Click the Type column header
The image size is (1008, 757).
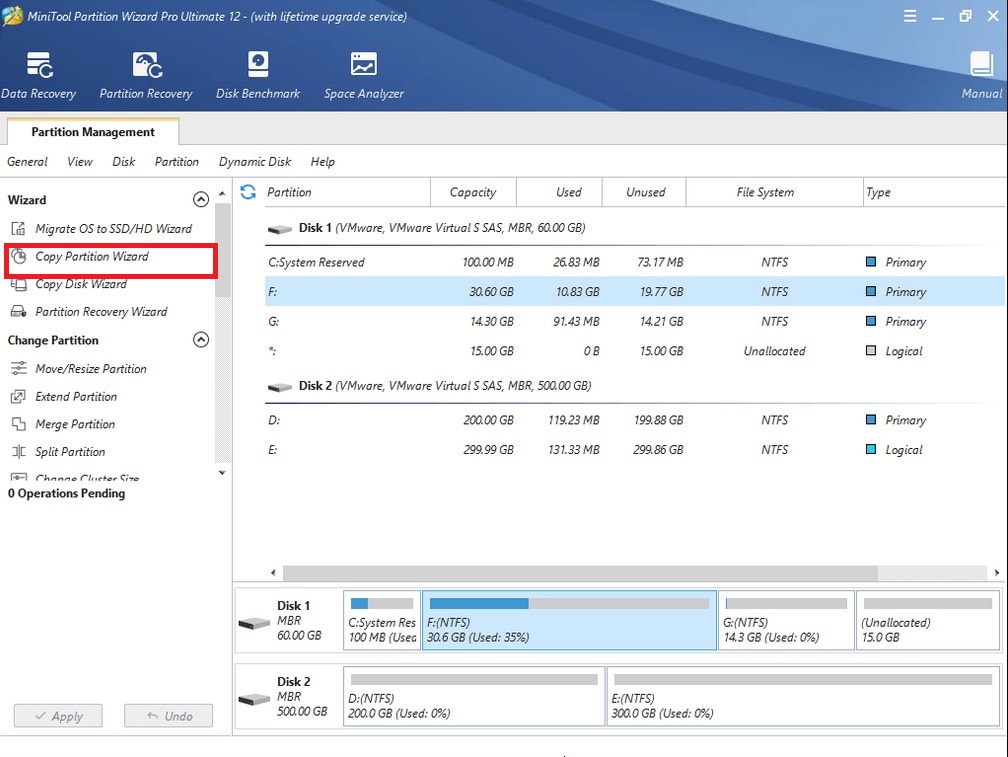tap(933, 192)
